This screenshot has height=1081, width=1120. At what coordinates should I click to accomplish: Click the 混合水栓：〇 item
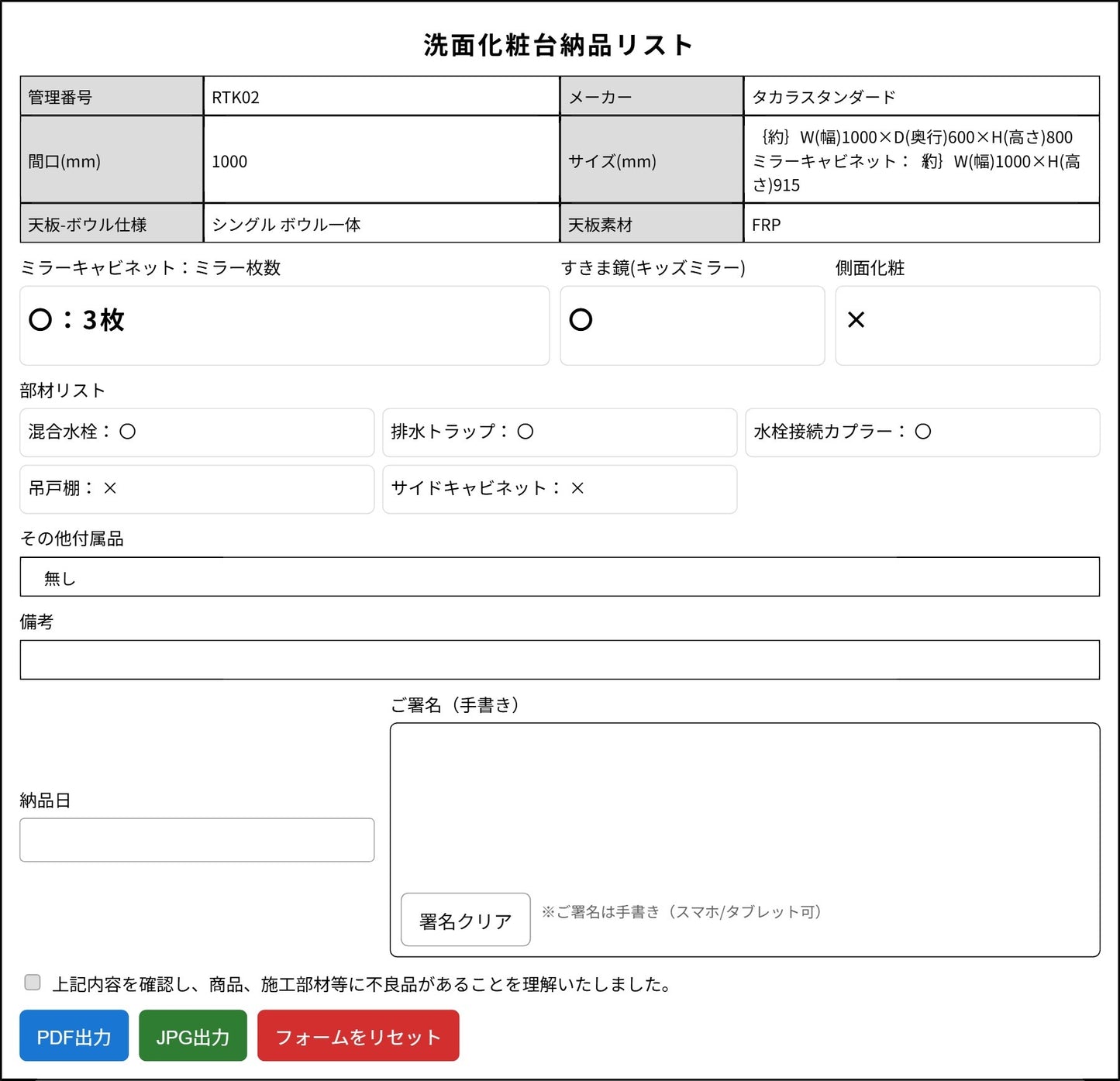(x=196, y=432)
